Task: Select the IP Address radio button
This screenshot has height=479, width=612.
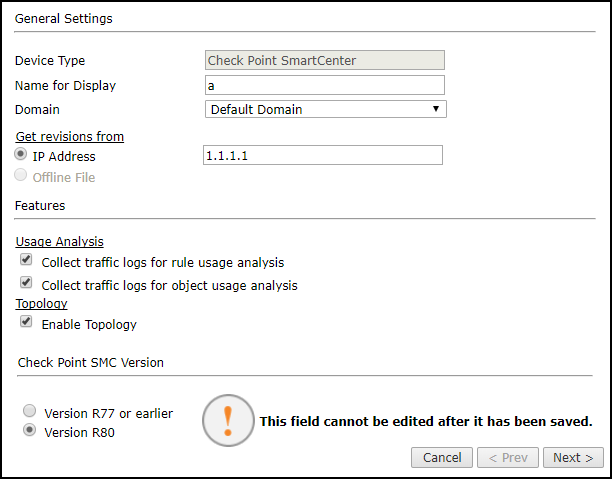Action: (x=20, y=154)
